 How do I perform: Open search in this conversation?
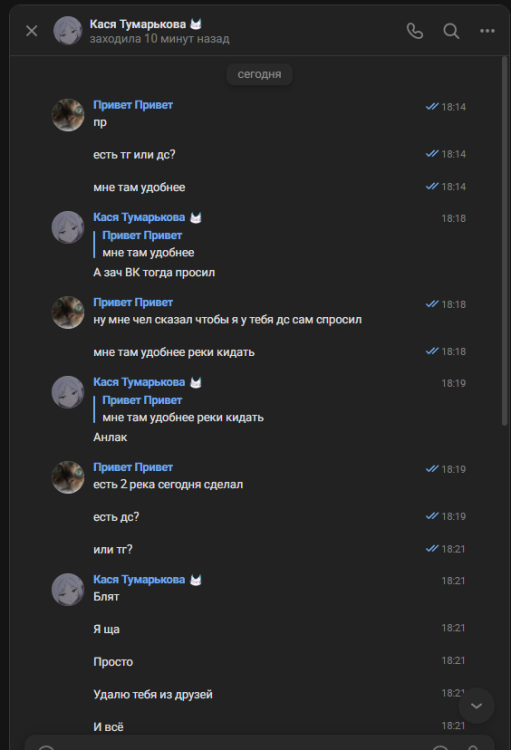[x=451, y=31]
